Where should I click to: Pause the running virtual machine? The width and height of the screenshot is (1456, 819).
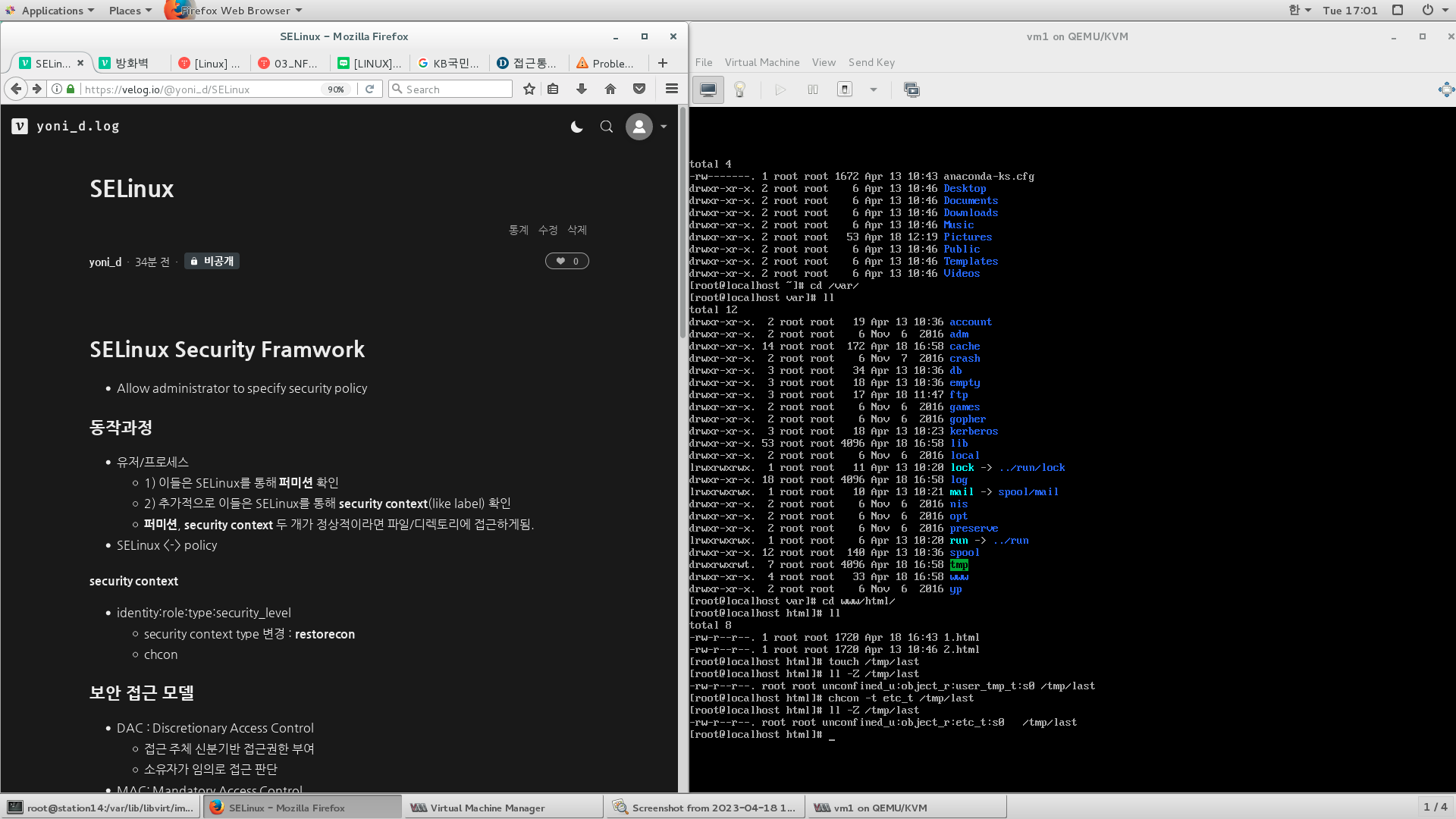[x=812, y=89]
